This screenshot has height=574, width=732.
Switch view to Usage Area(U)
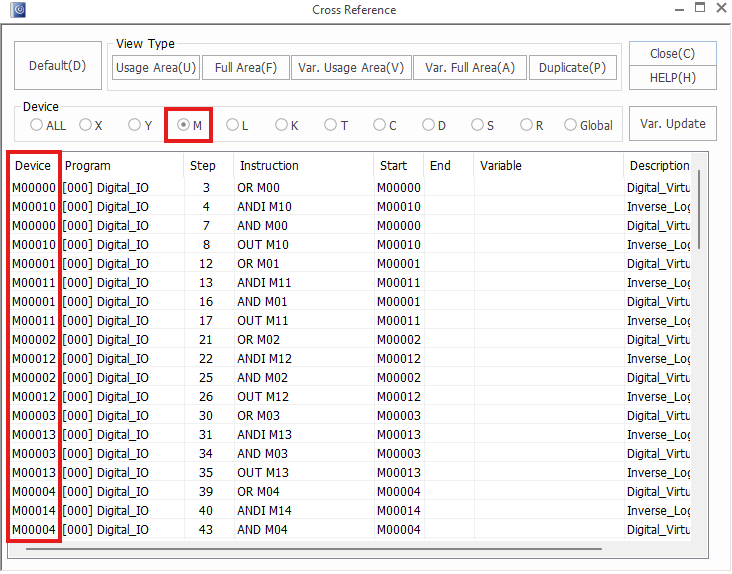coord(155,68)
